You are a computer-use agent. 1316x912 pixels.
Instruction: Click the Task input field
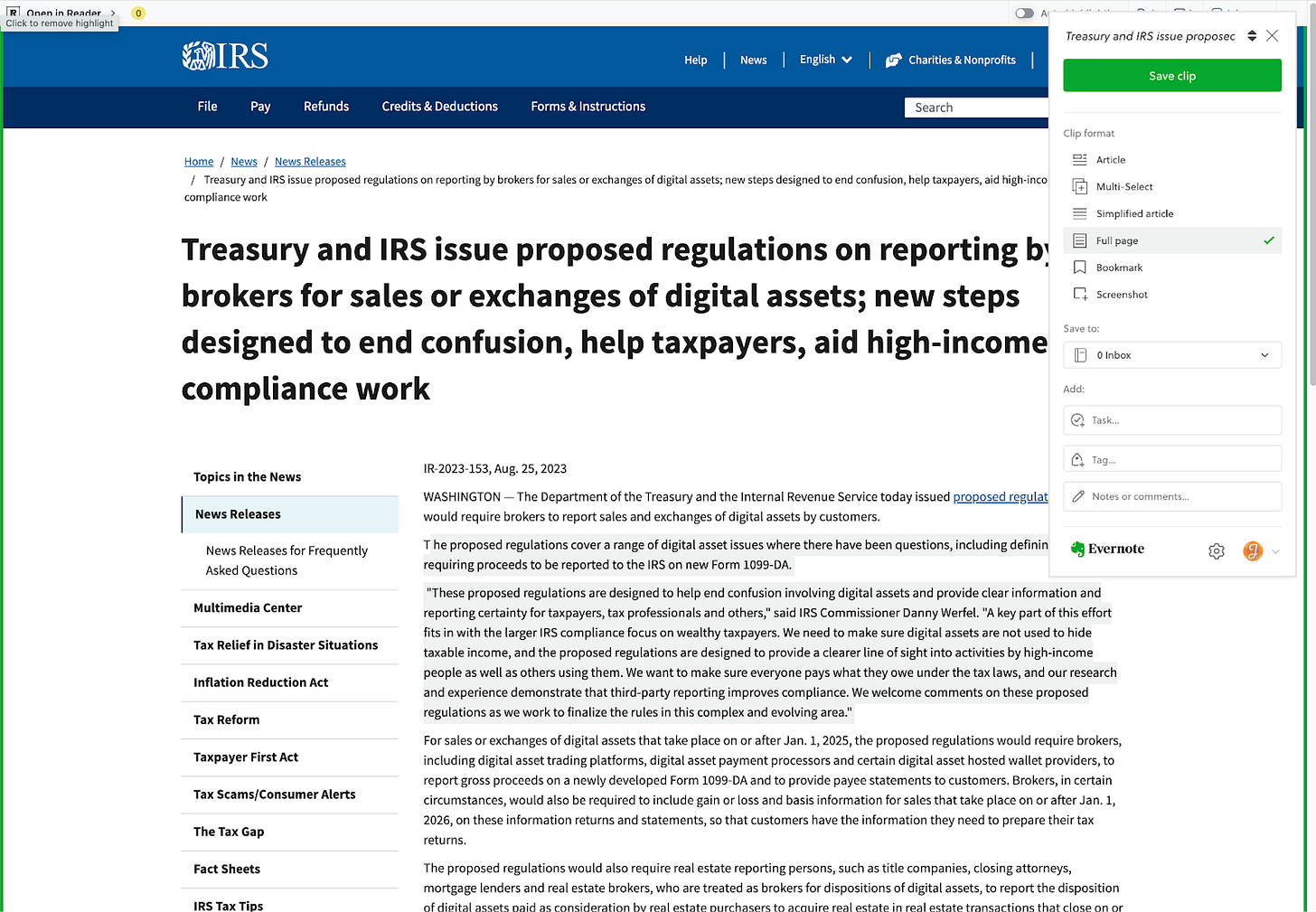pos(1172,420)
